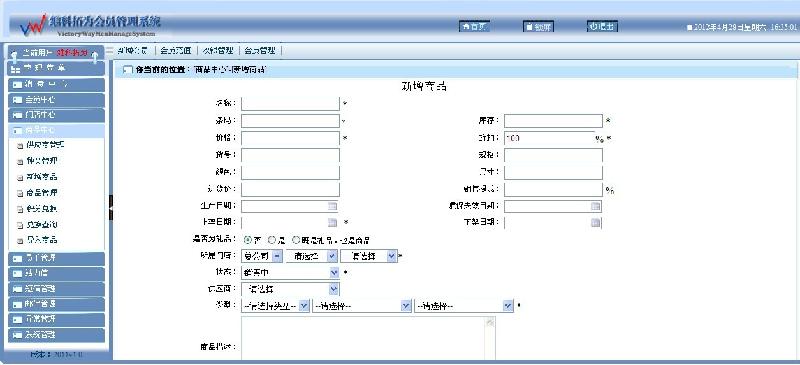The width and height of the screenshot is (800, 365).
Task: Open 导入商品 under 商品中心
Action: (42, 240)
